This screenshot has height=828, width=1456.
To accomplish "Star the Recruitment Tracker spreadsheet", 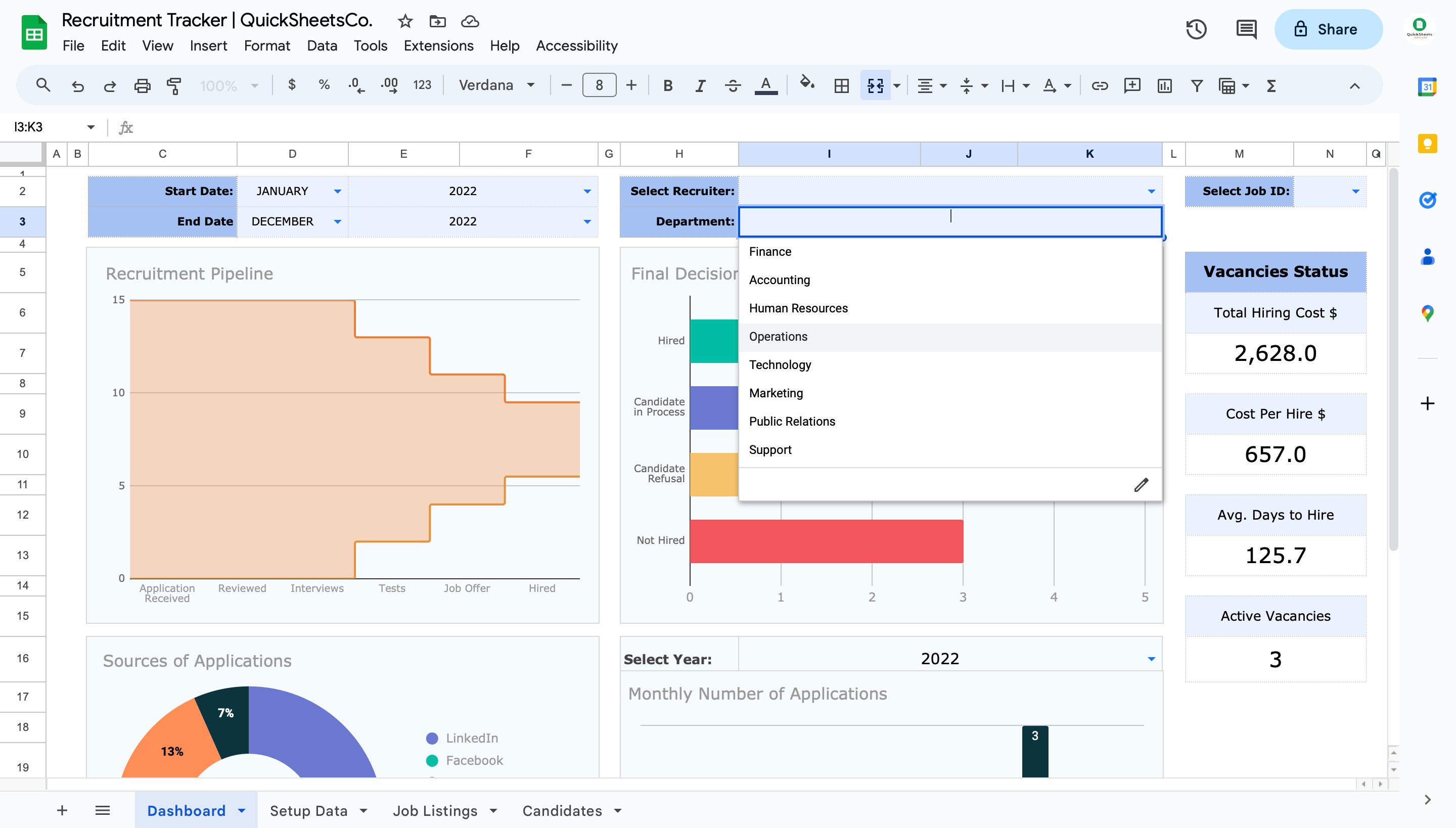I will point(405,21).
